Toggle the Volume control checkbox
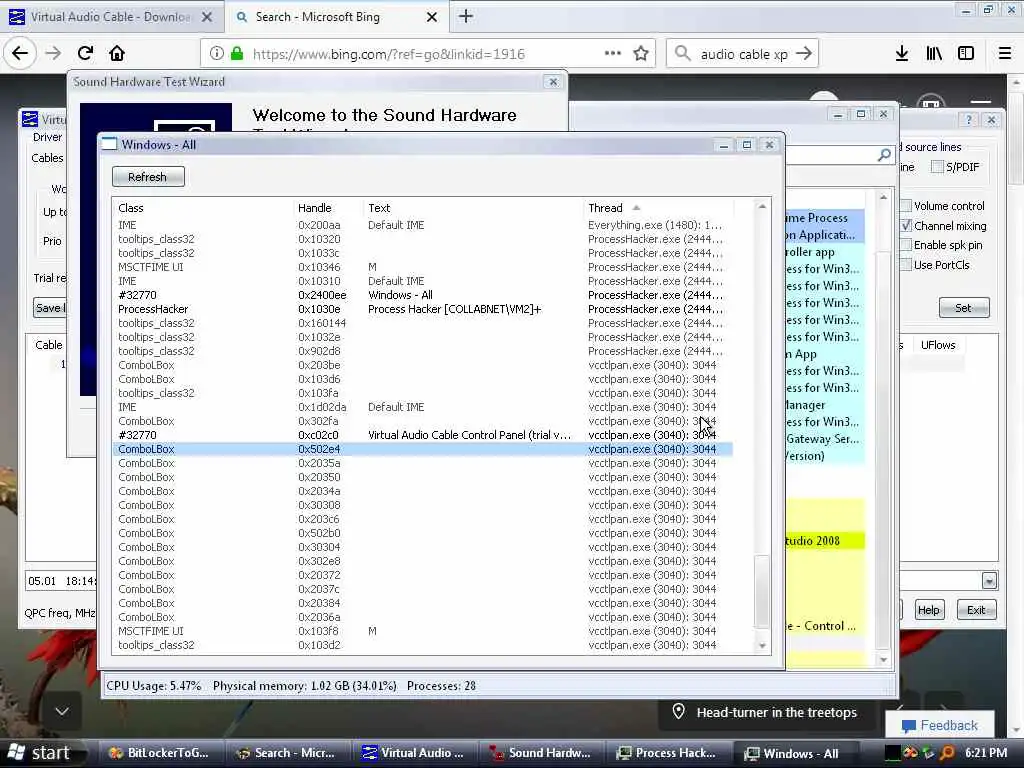1024x768 pixels. tap(906, 206)
